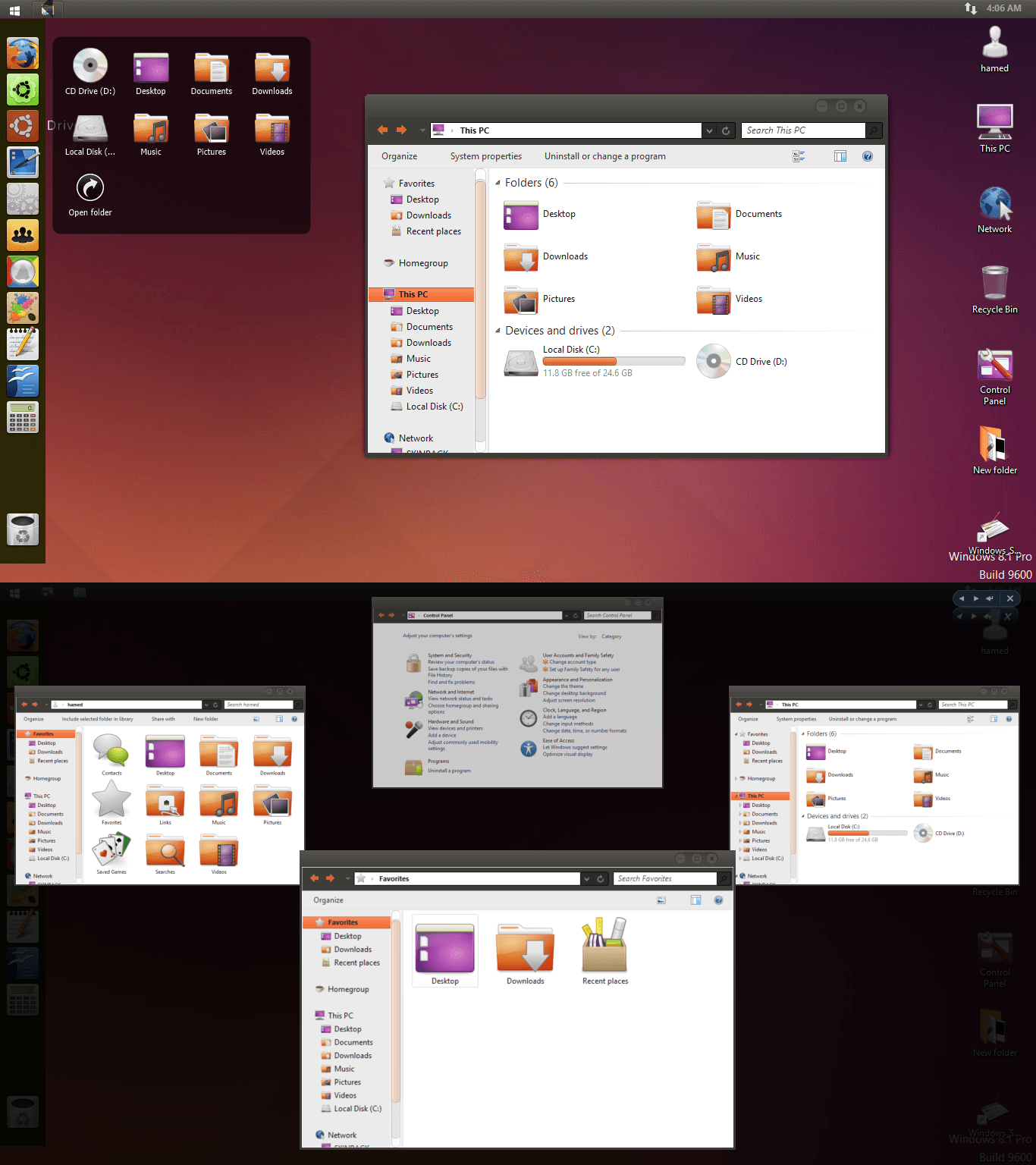Launch OpenOffice from the dock
Screen dimensions: 1036x1165
[x=23, y=381]
